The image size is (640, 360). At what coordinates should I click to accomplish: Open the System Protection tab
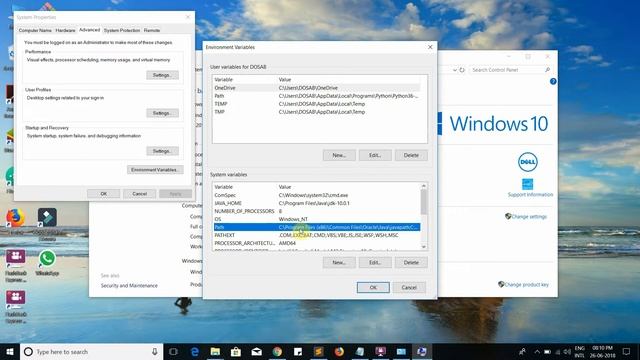click(122, 30)
